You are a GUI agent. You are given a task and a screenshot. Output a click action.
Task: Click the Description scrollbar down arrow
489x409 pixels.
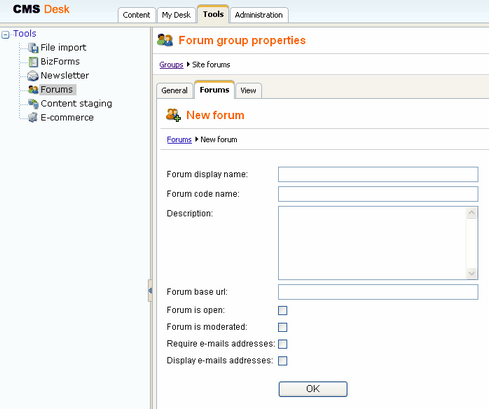click(x=471, y=274)
